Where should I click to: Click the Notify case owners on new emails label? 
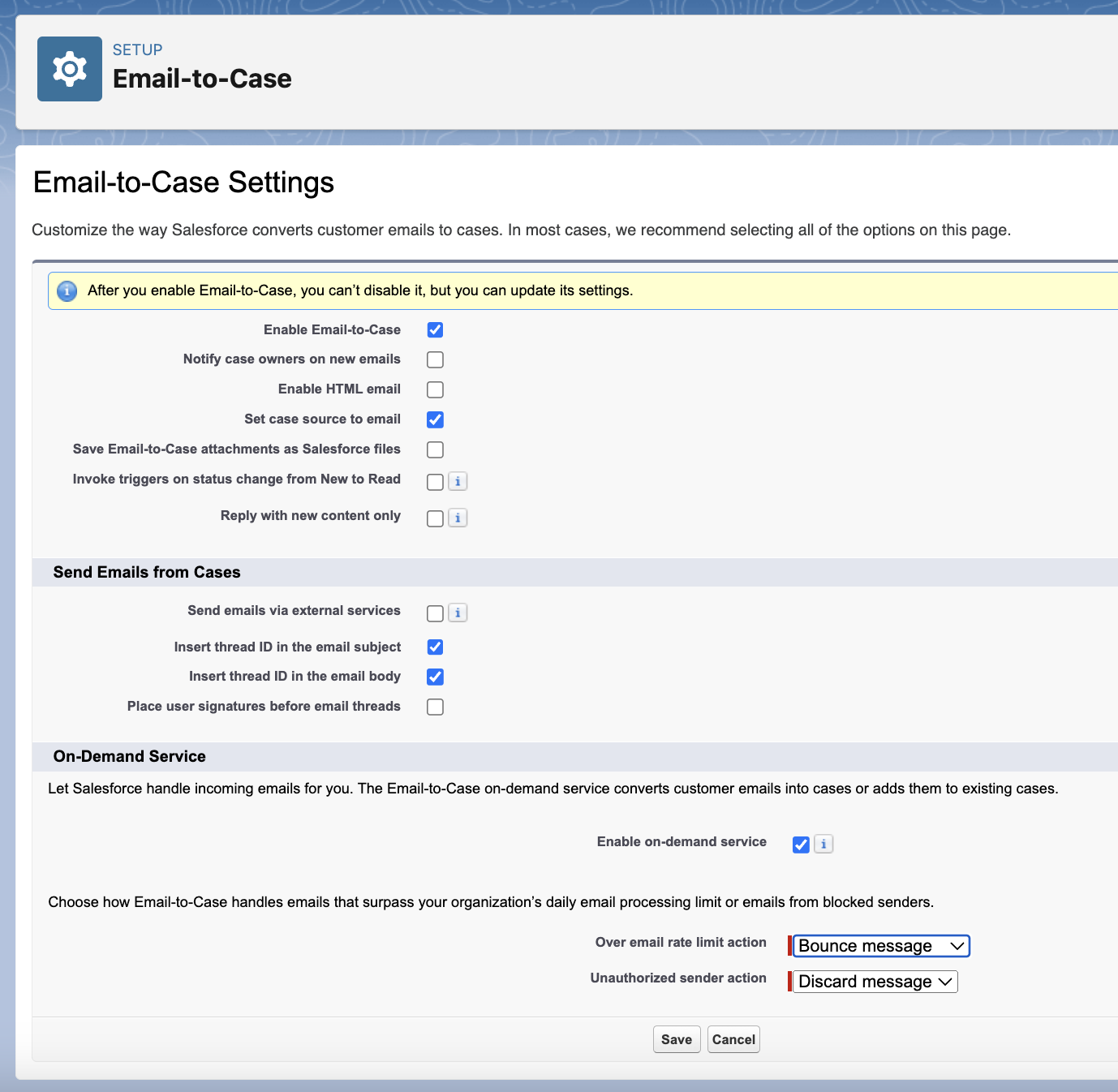[x=292, y=359]
